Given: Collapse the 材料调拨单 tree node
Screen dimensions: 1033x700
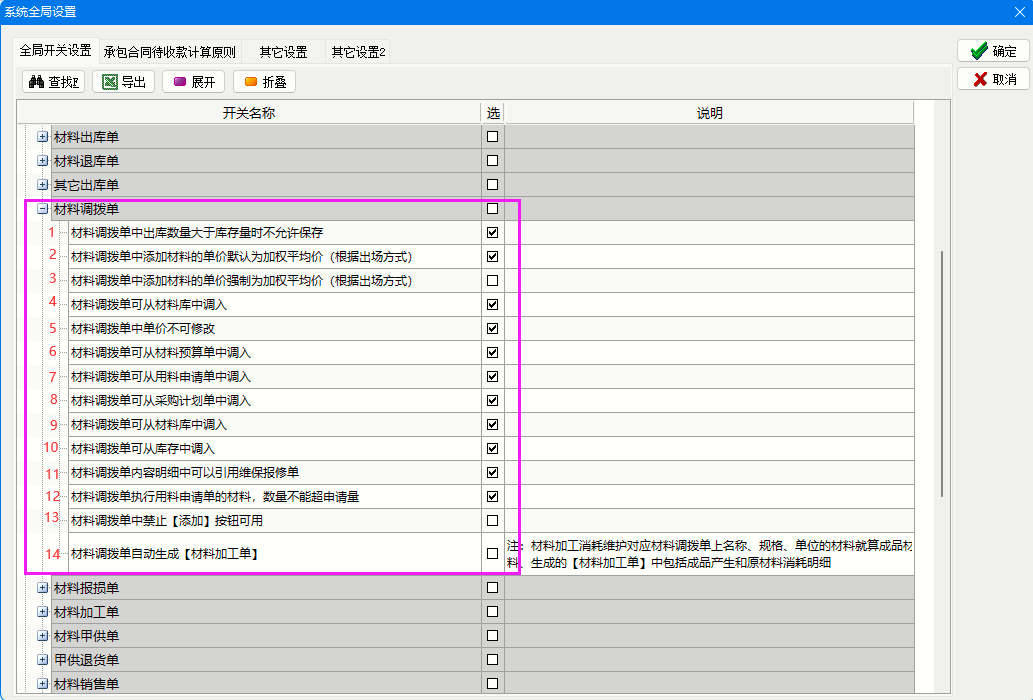Looking at the screenshot, I should click(43, 209).
